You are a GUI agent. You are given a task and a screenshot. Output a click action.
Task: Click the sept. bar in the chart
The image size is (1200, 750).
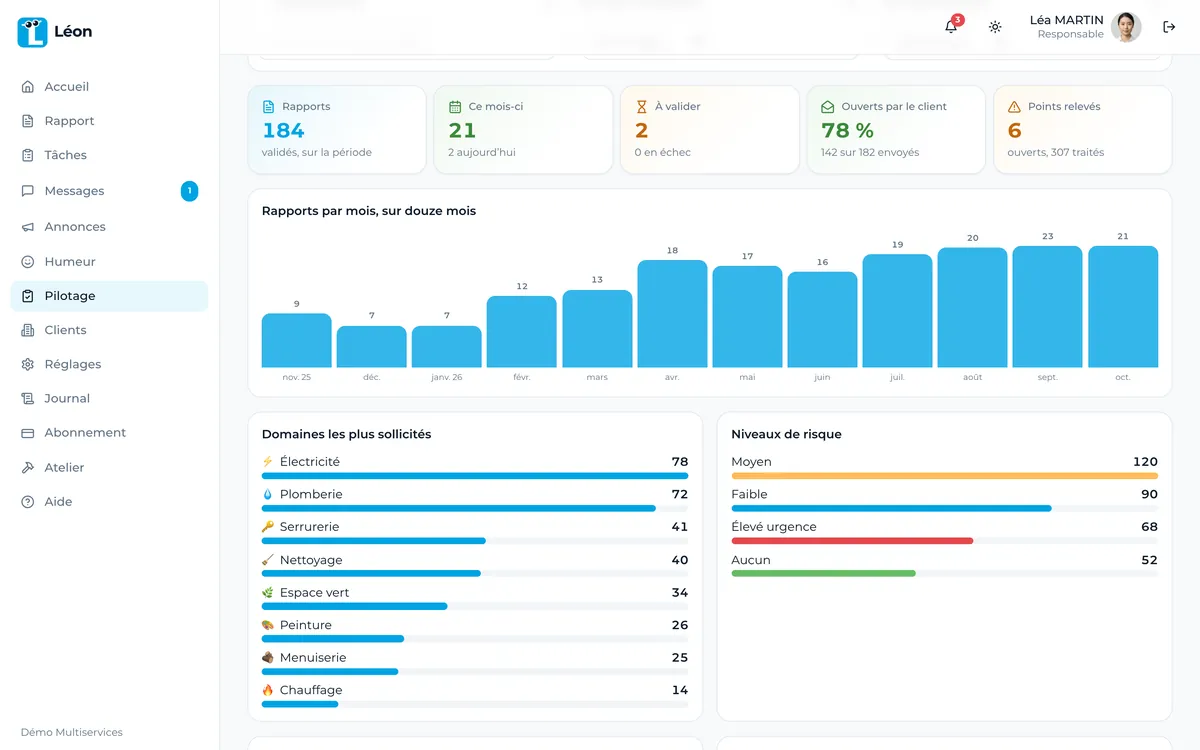(1047, 307)
